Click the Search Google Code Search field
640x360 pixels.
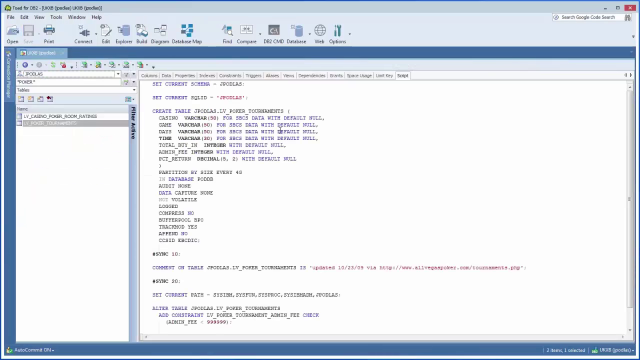tap(588, 17)
